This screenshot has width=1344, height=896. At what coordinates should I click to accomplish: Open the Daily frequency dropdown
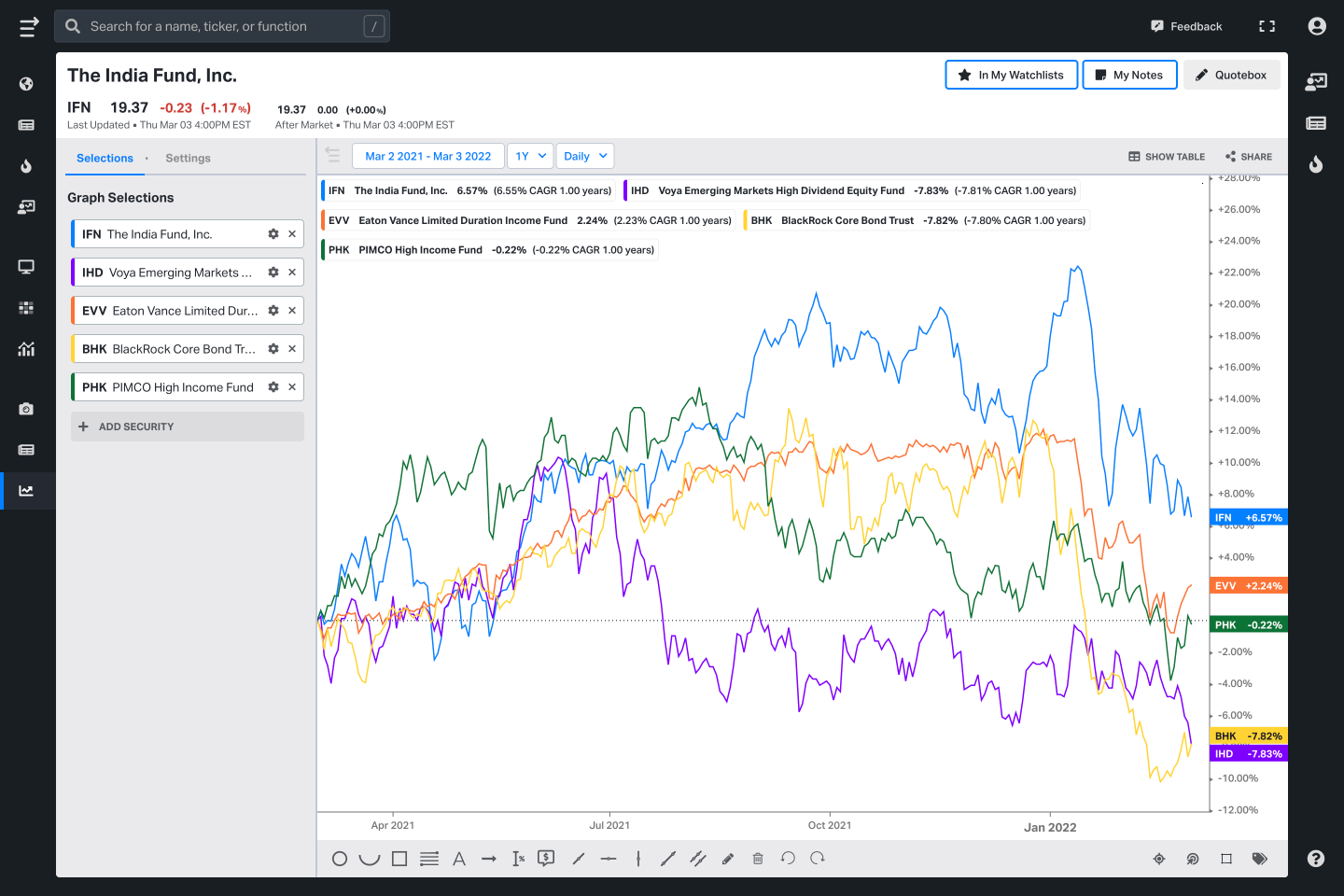585,156
